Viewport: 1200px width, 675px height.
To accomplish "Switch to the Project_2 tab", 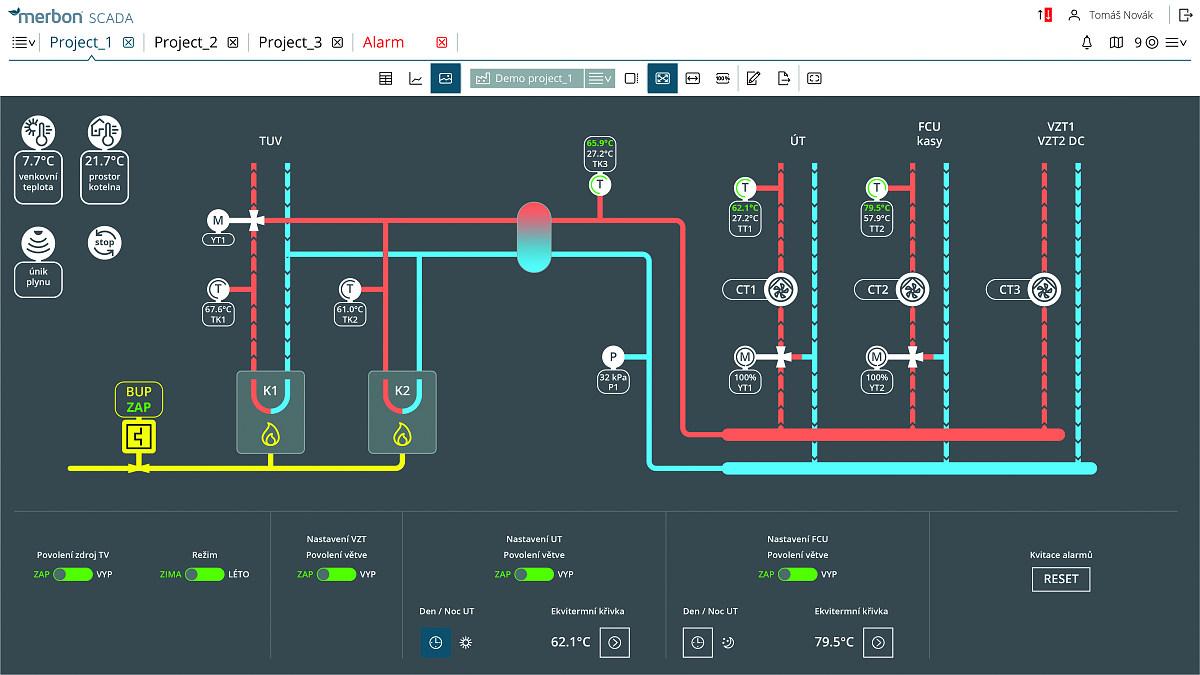I will tap(187, 42).
